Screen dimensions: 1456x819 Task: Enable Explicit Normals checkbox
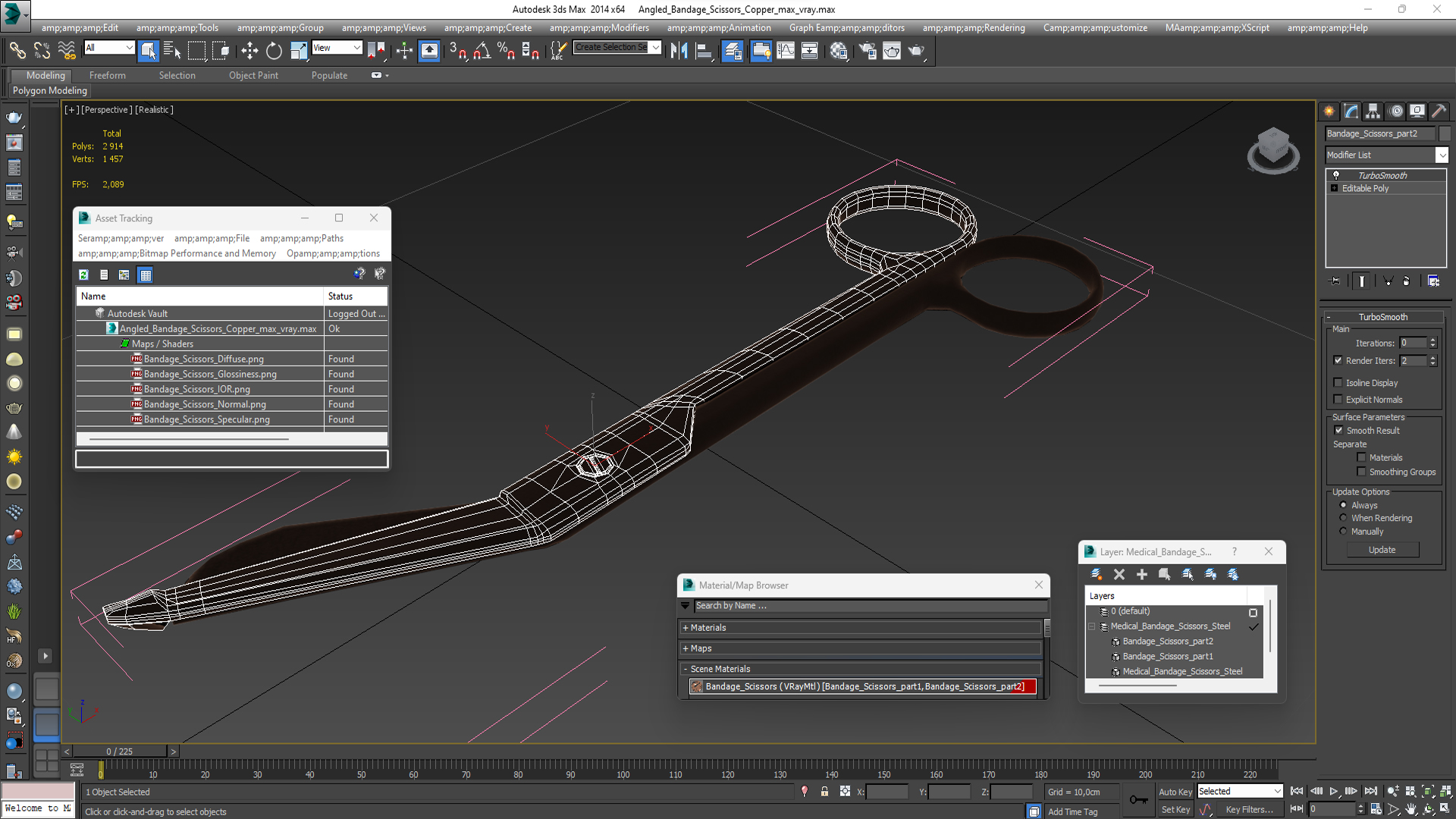point(1338,399)
